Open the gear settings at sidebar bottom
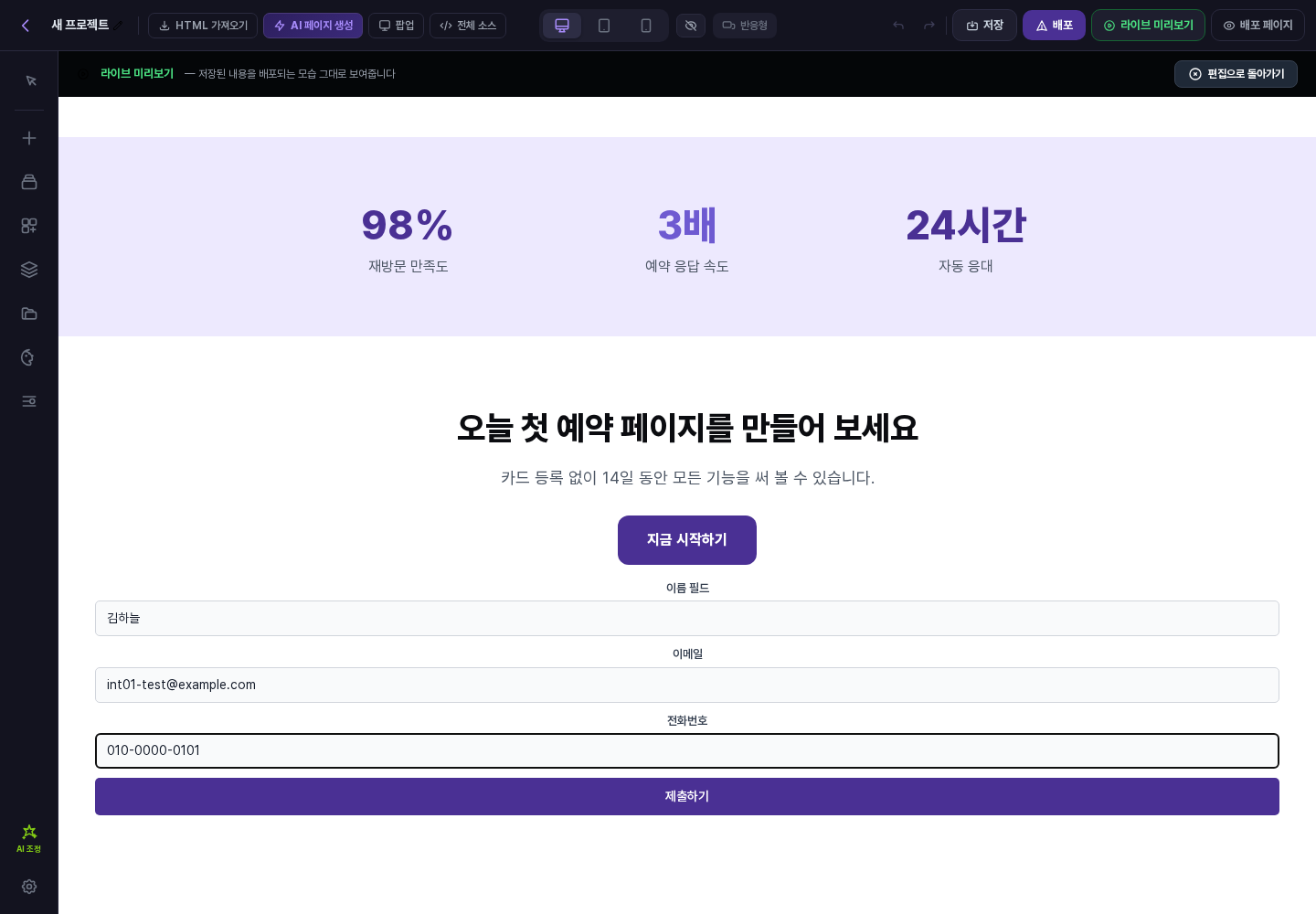This screenshot has width=1316, height=914. [29, 887]
